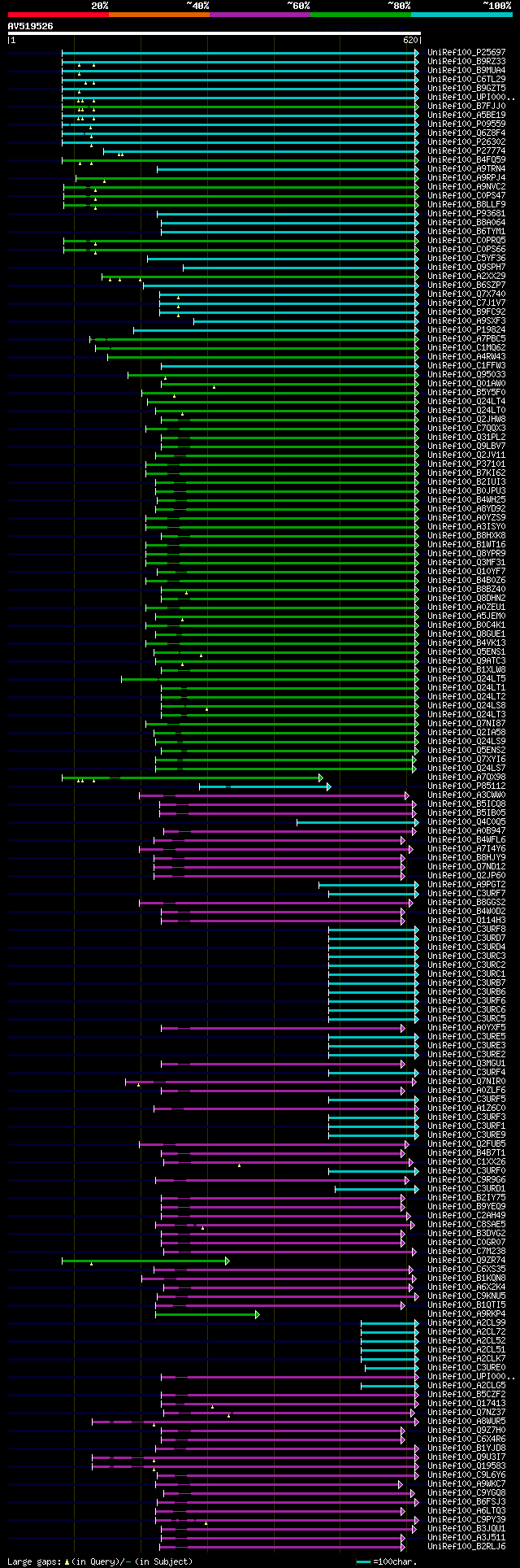Open hit UniRef100_C6TL29
Screen dimensions: 520x1568
point(466,79)
